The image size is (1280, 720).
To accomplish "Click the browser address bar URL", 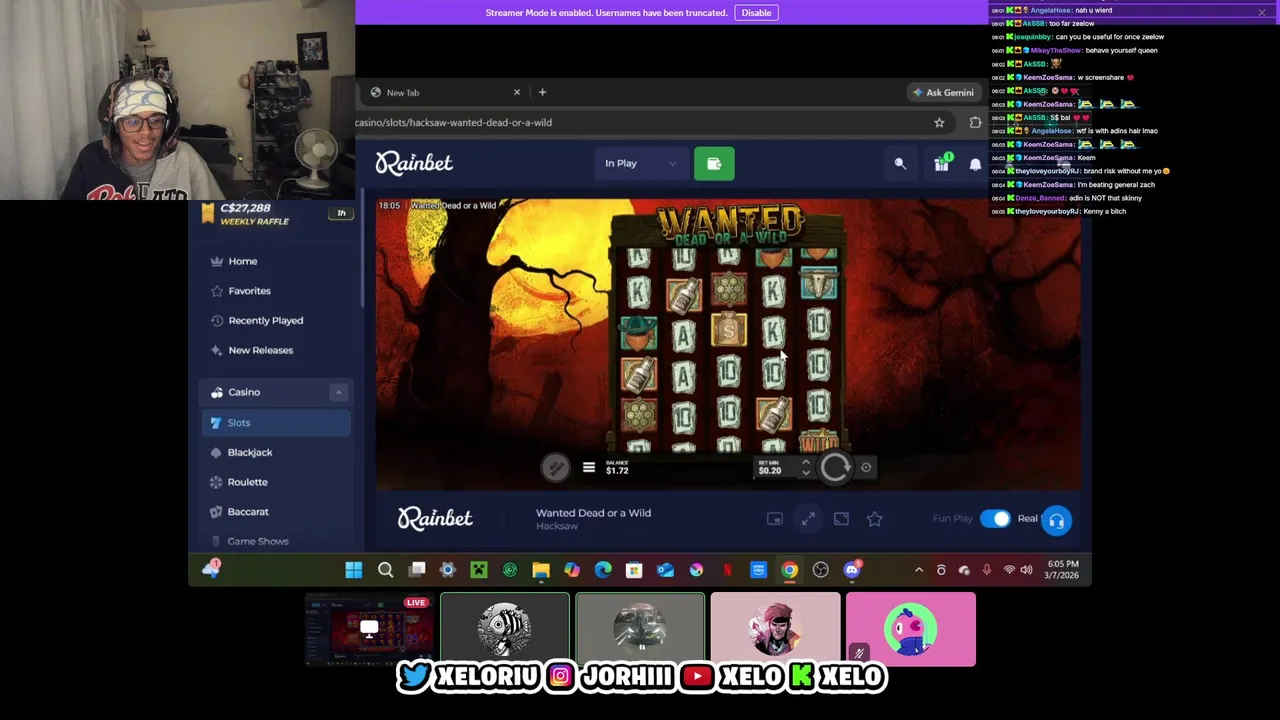I will point(453,122).
